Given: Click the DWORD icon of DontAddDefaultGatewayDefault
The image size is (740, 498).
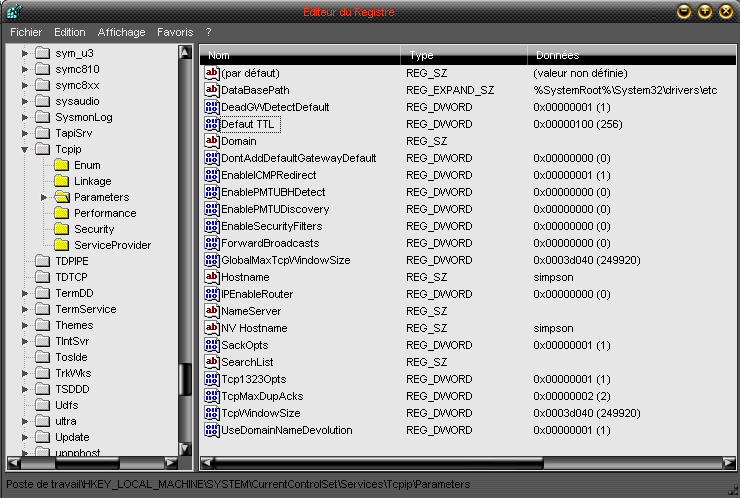Looking at the screenshot, I should [211, 158].
